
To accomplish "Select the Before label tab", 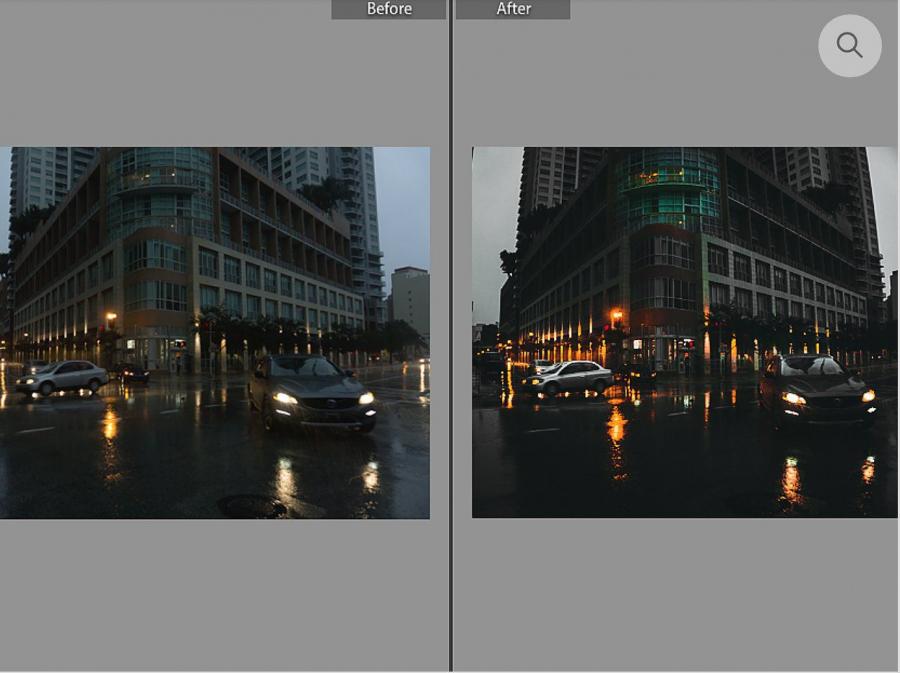I will 389,9.
